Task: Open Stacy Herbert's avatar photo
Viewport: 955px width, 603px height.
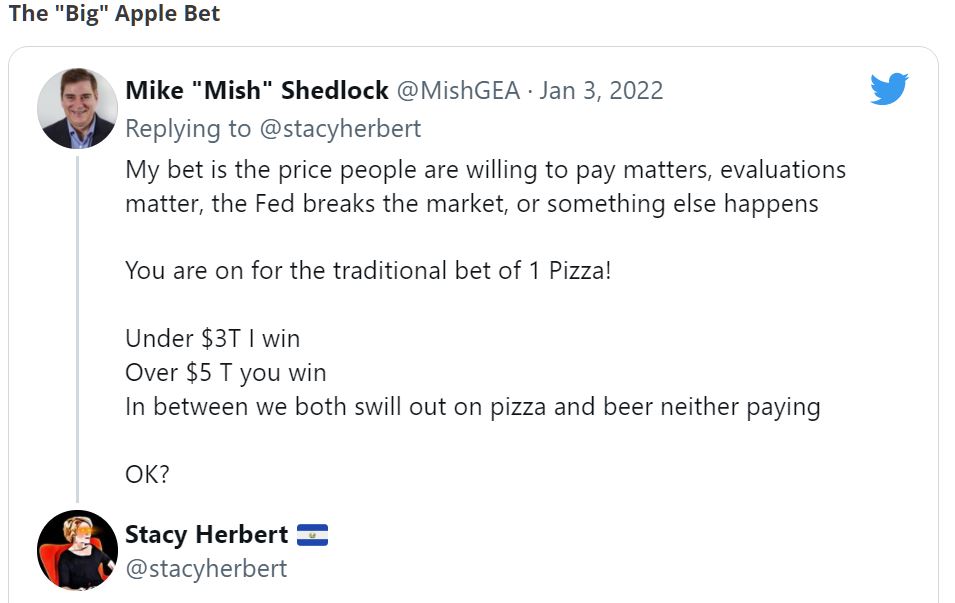Action: 77,550
